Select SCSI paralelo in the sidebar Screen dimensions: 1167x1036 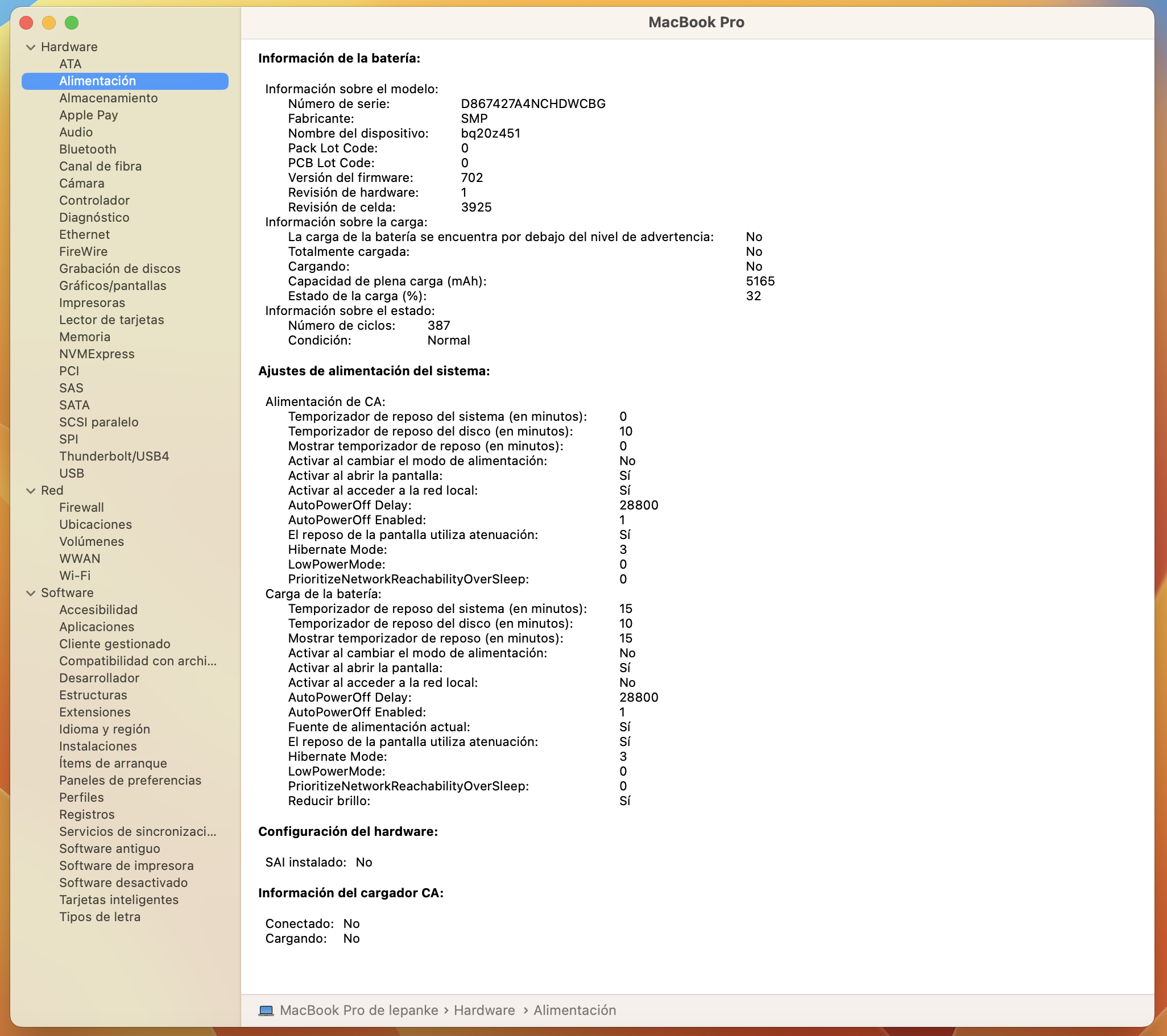click(x=99, y=422)
